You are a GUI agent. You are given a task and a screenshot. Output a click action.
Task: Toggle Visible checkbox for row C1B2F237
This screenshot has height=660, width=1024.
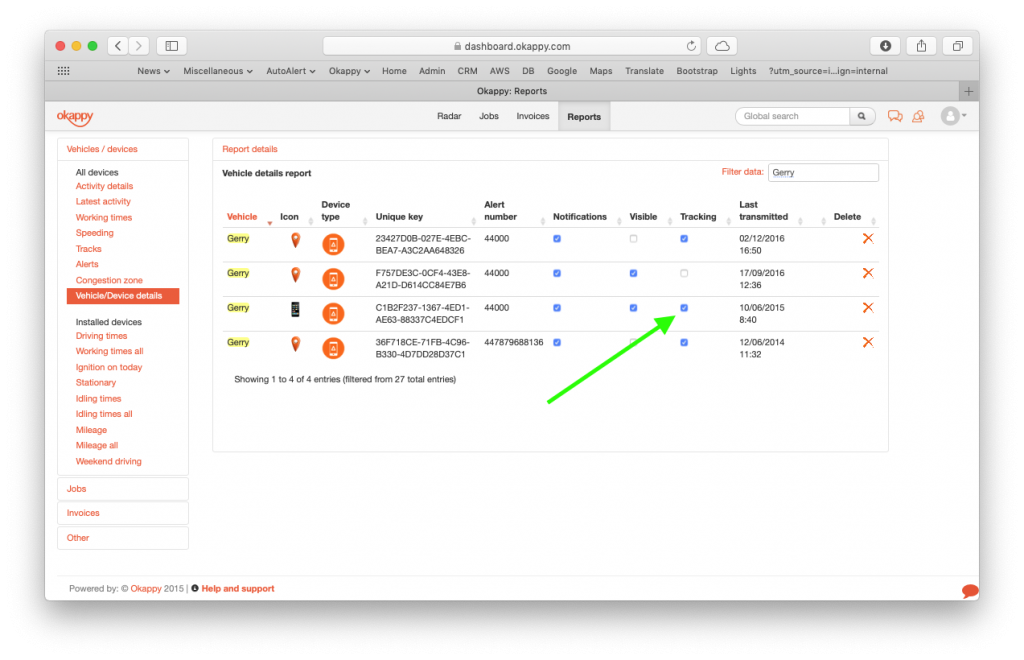(633, 308)
